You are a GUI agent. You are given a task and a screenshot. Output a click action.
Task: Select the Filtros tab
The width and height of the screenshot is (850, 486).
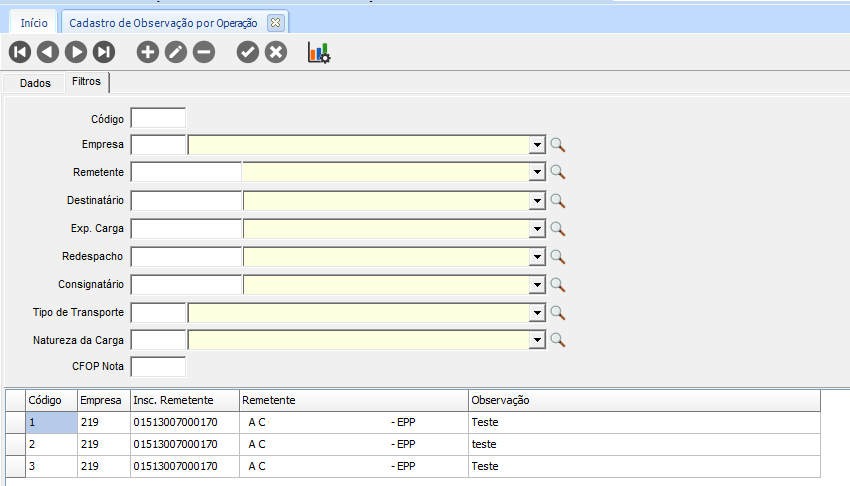pos(87,81)
